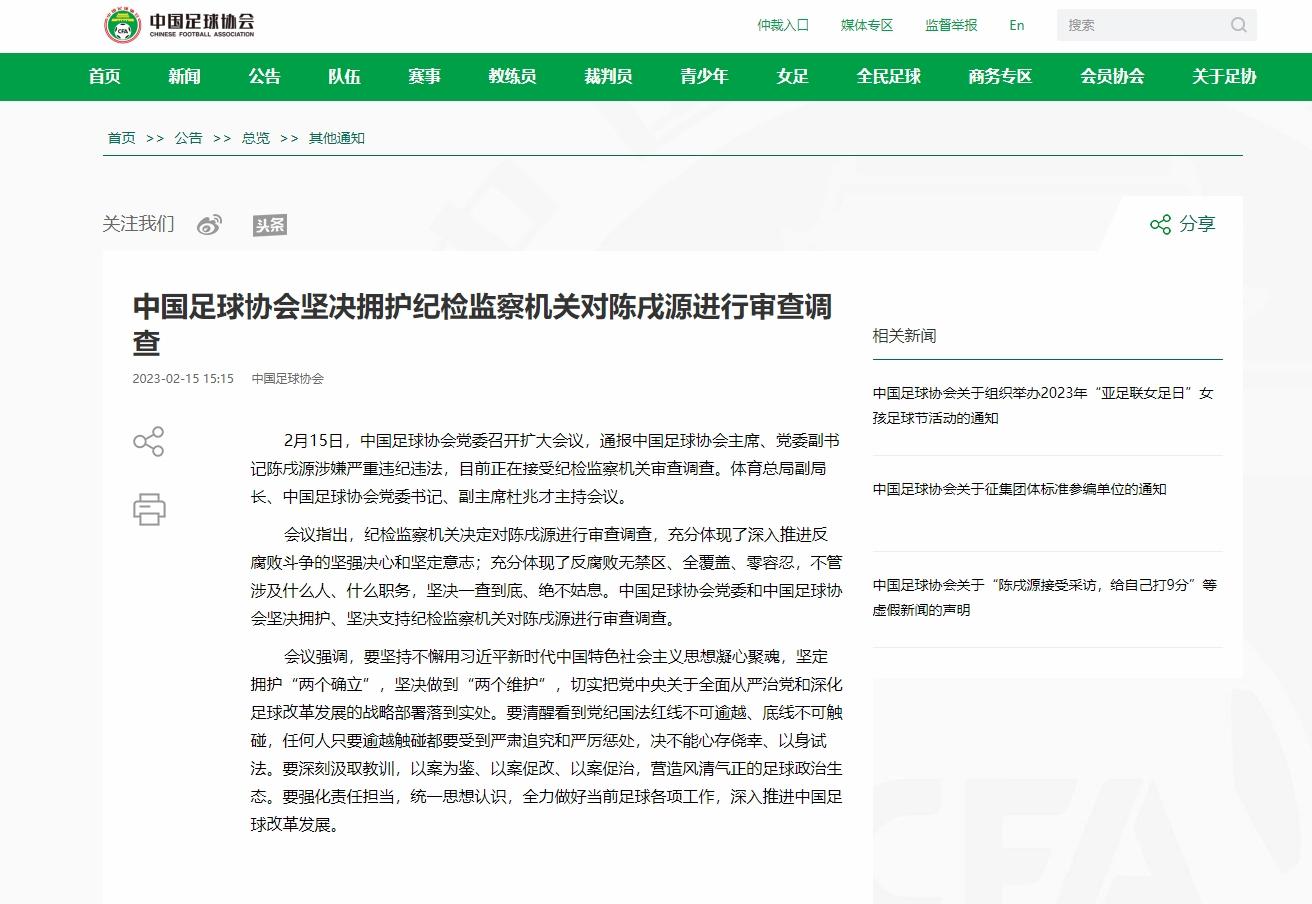Open the 监督举报 link
The width and height of the screenshot is (1312, 904).
pos(950,25)
